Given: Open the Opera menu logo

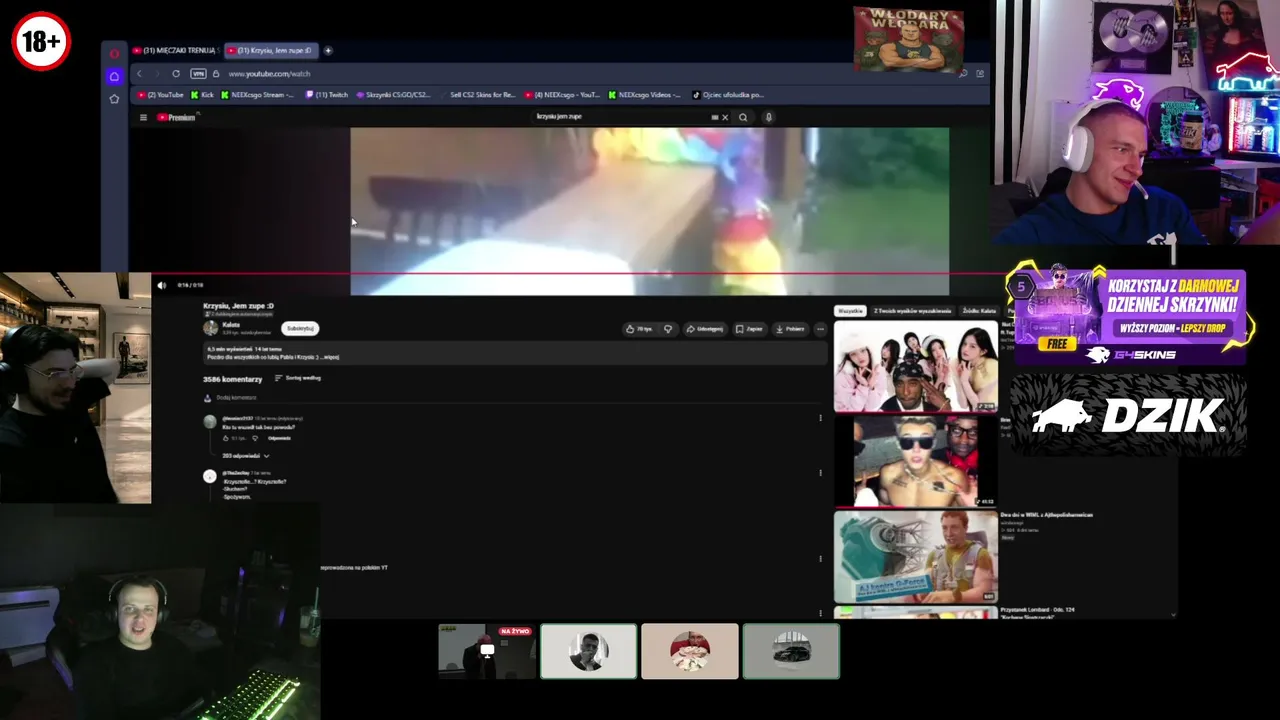Looking at the screenshot, I should [114, 53].
